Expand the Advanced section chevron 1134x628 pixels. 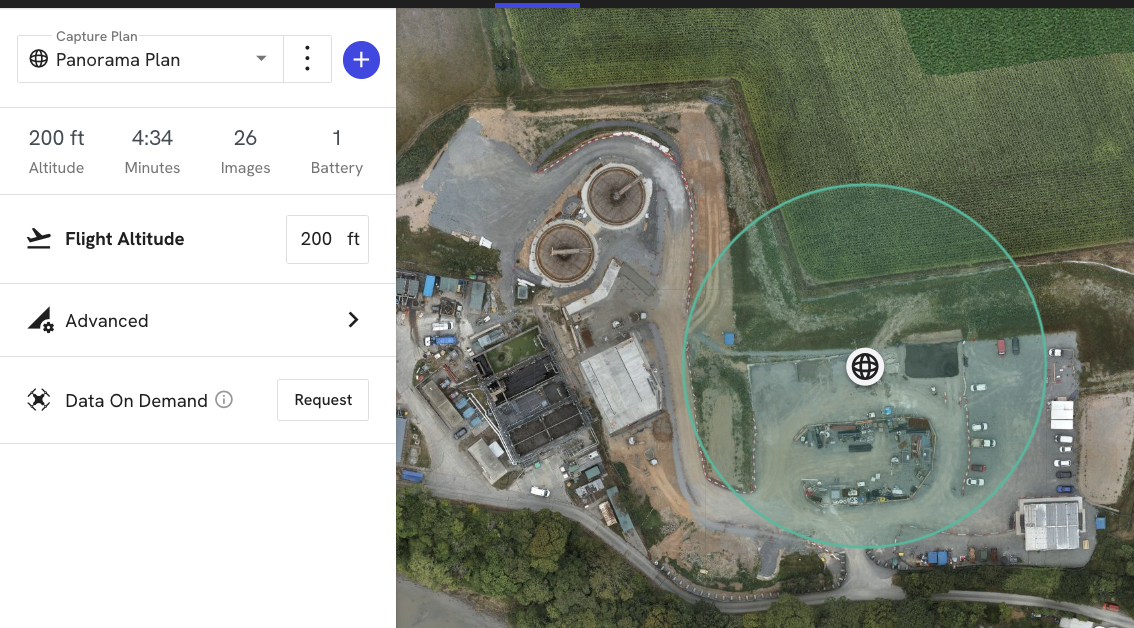[x=353, y=320]
